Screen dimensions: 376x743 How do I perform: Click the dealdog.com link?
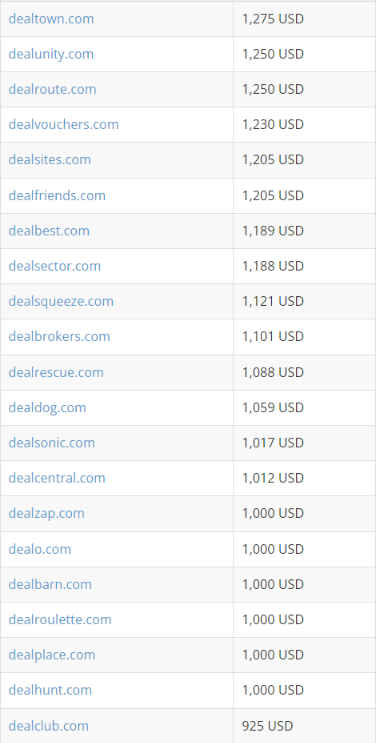[47, 408]
